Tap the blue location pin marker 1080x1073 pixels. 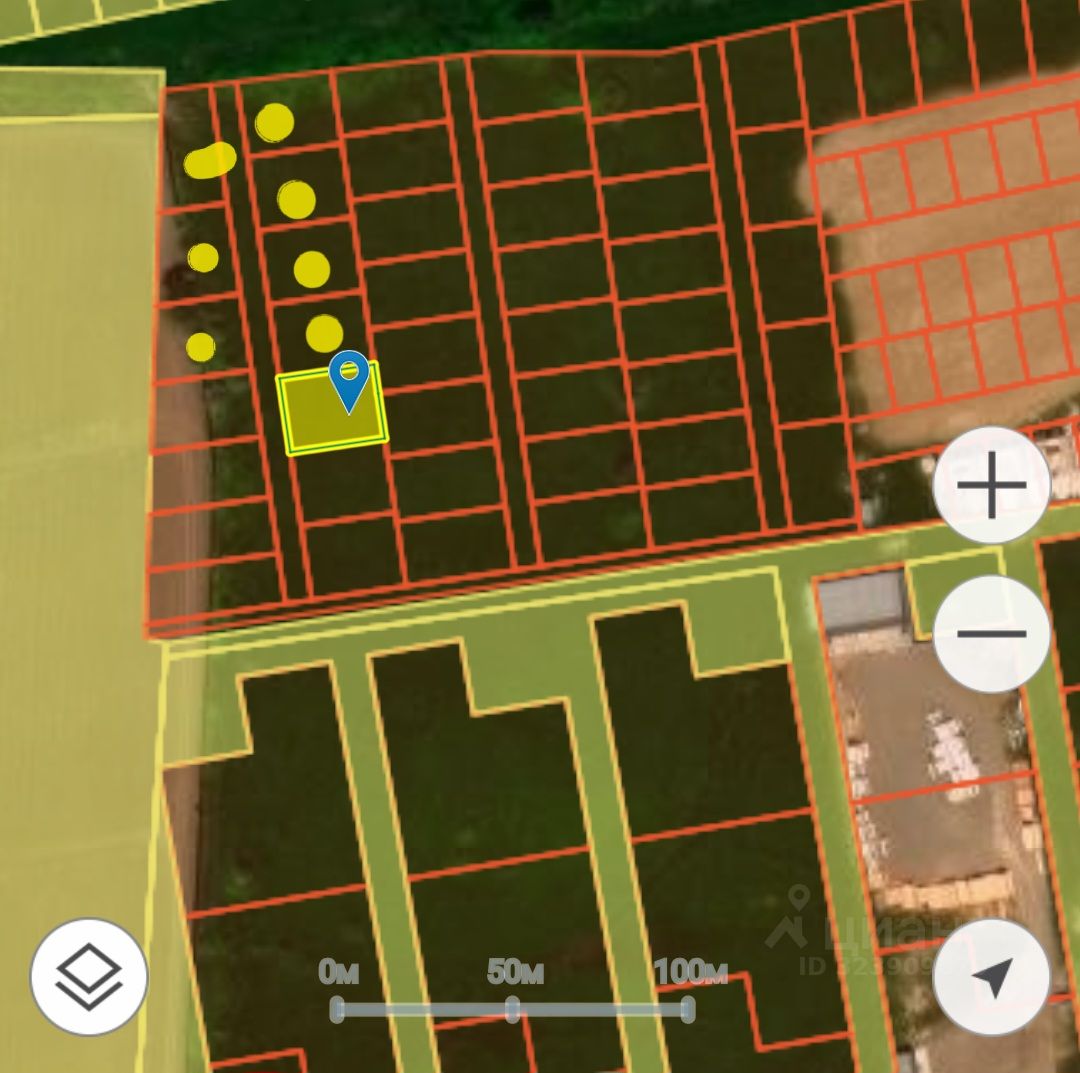pos(349,381)
